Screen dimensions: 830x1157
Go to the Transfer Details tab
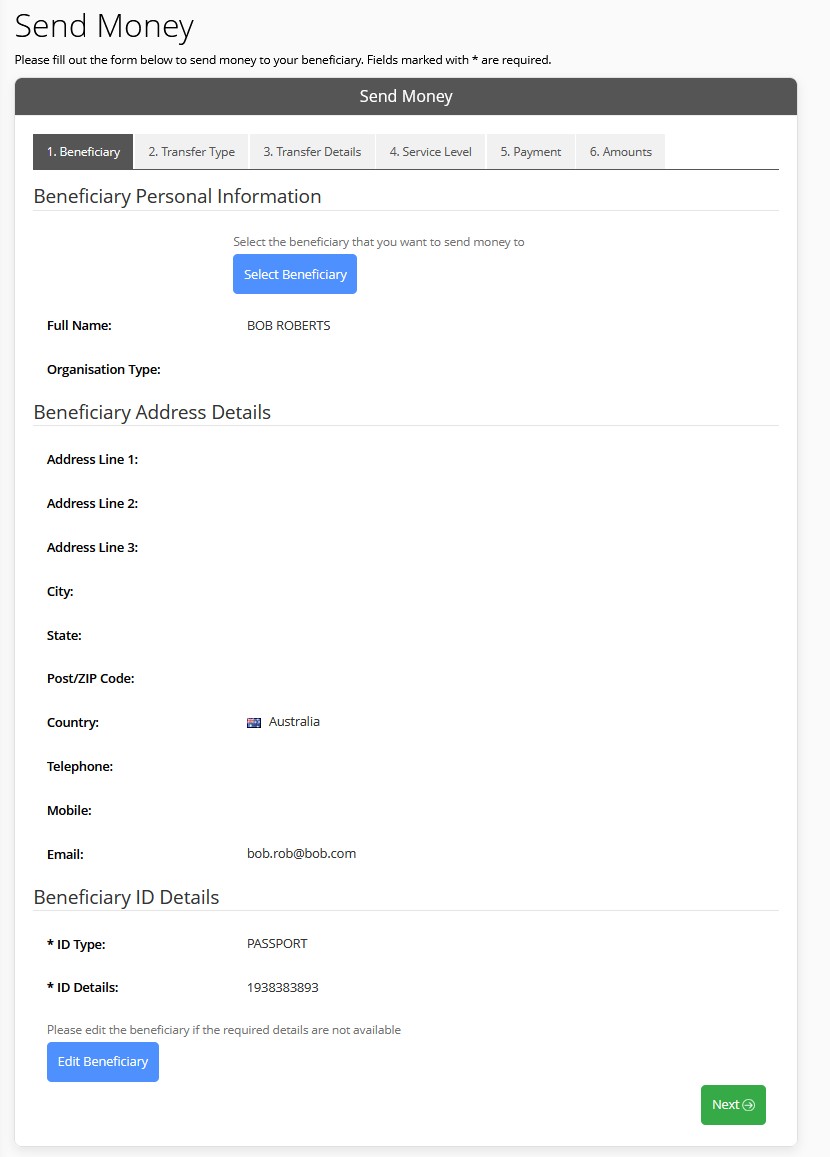click(312, 151)
